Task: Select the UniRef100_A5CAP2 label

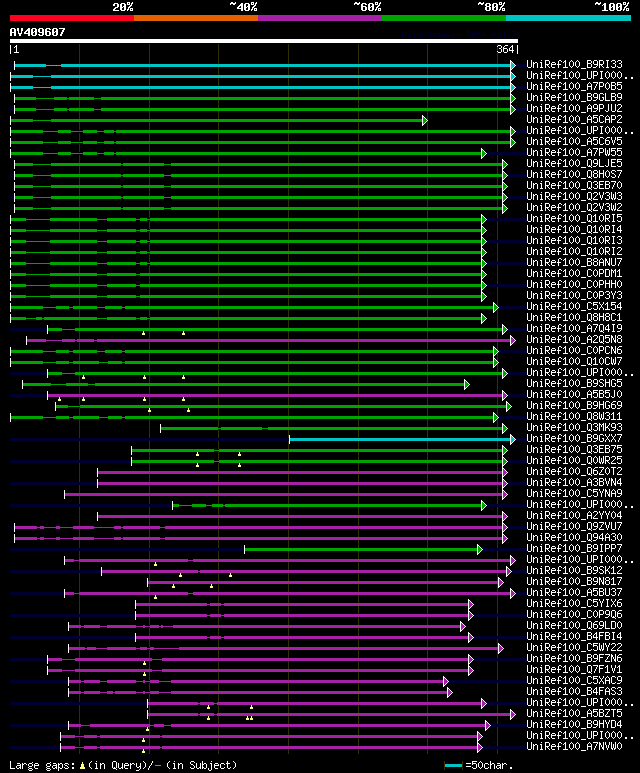Action: 574,120
